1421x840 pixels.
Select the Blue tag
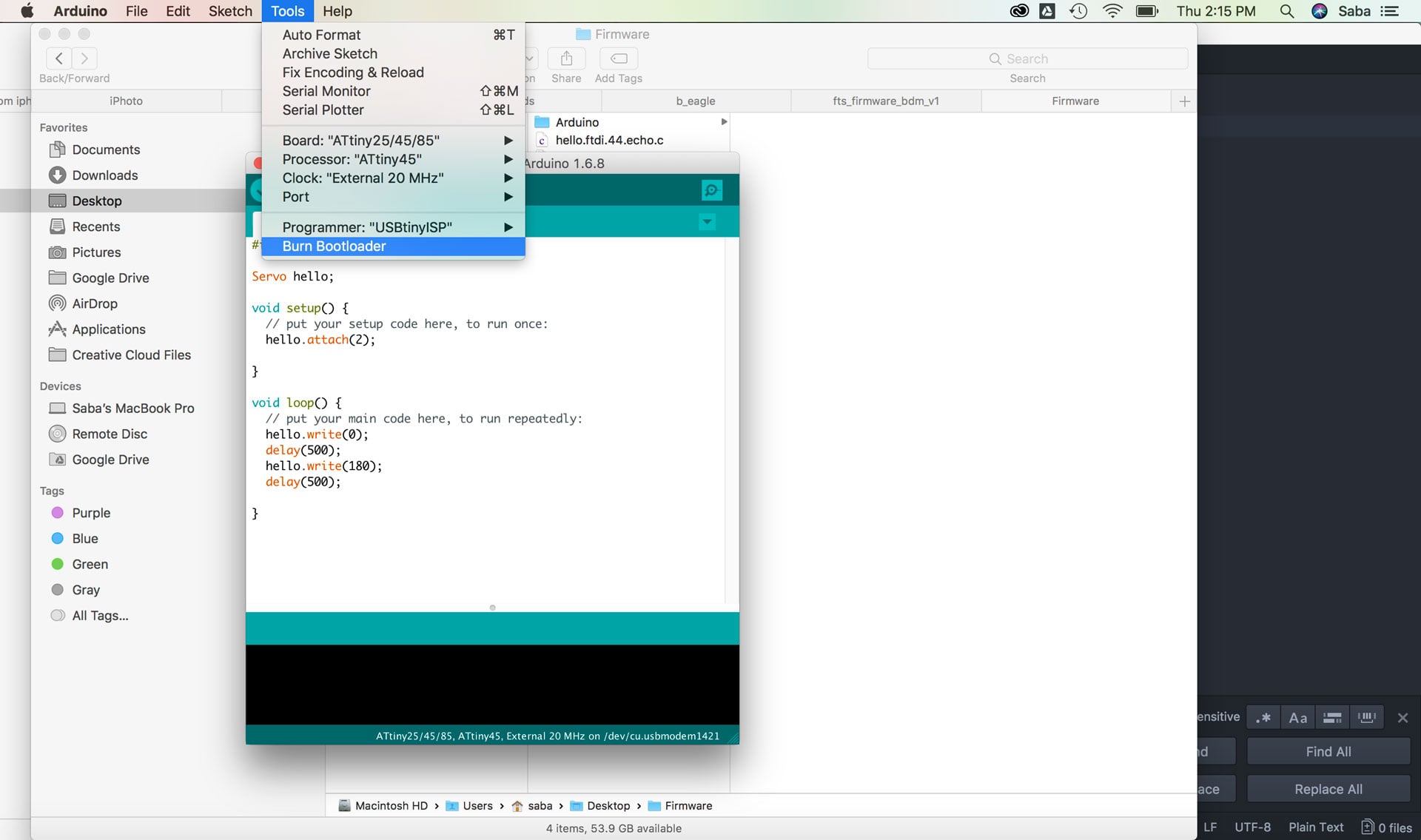pos(85,538)
